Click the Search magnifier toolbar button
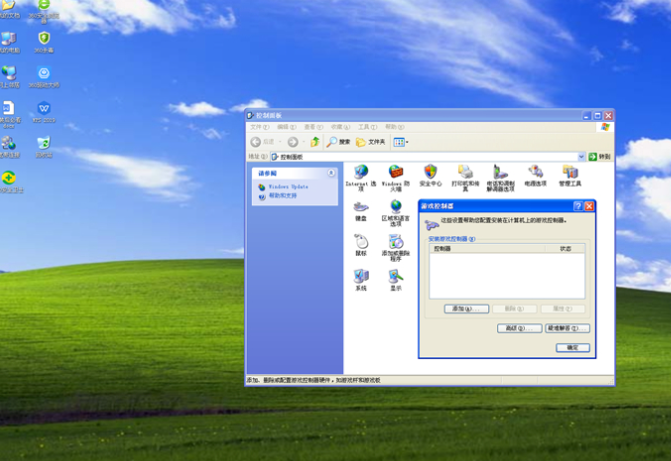 tap(338, 142)
